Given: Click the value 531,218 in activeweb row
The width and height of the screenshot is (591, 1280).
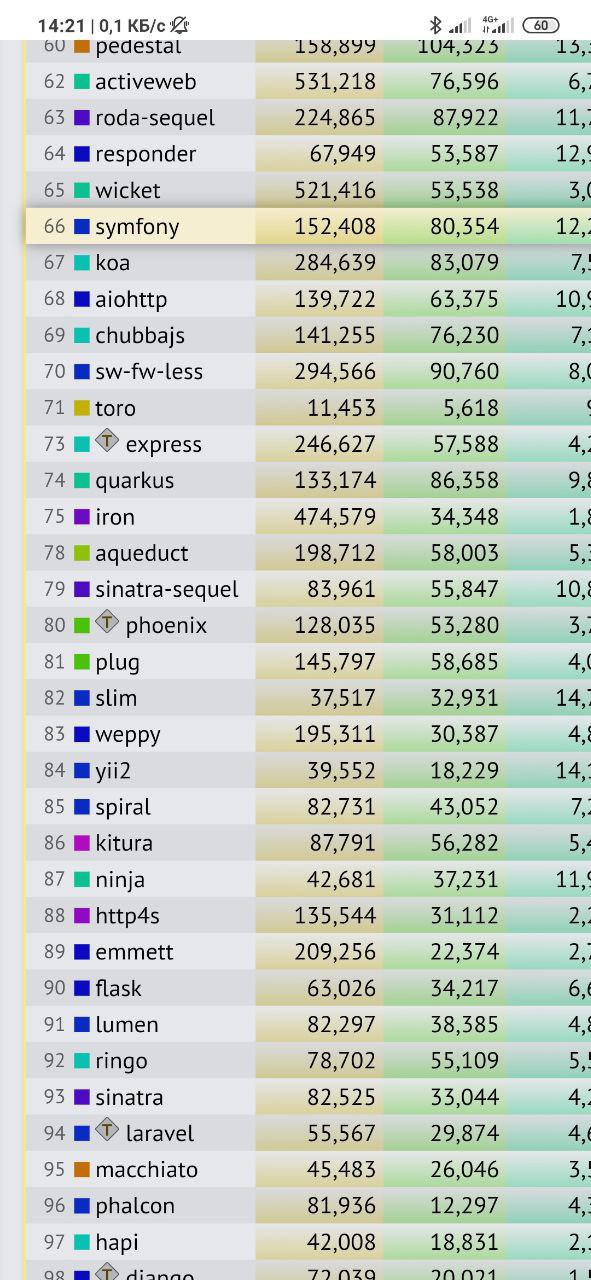Looking at the screenshot, I should pyautogui.click(x=335, y=82).
